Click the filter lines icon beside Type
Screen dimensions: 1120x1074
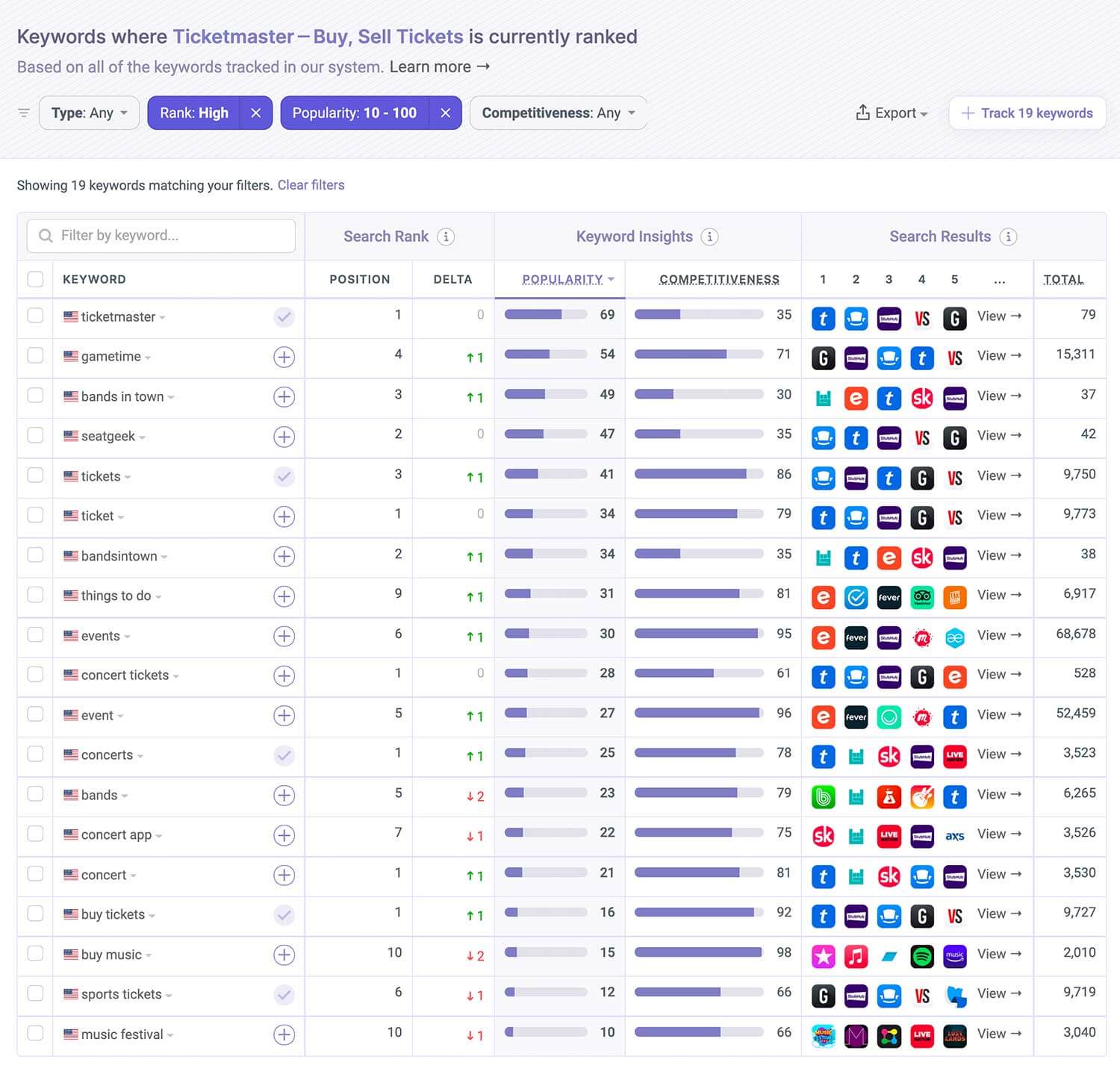(x=24, y=113)
